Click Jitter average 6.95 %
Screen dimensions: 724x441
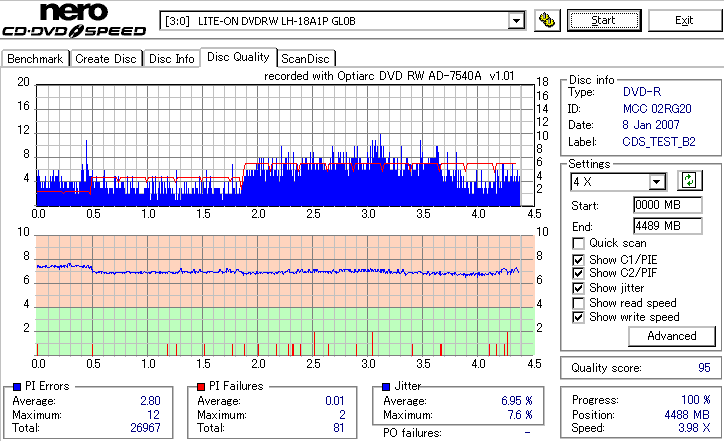(x=517, y=401)
